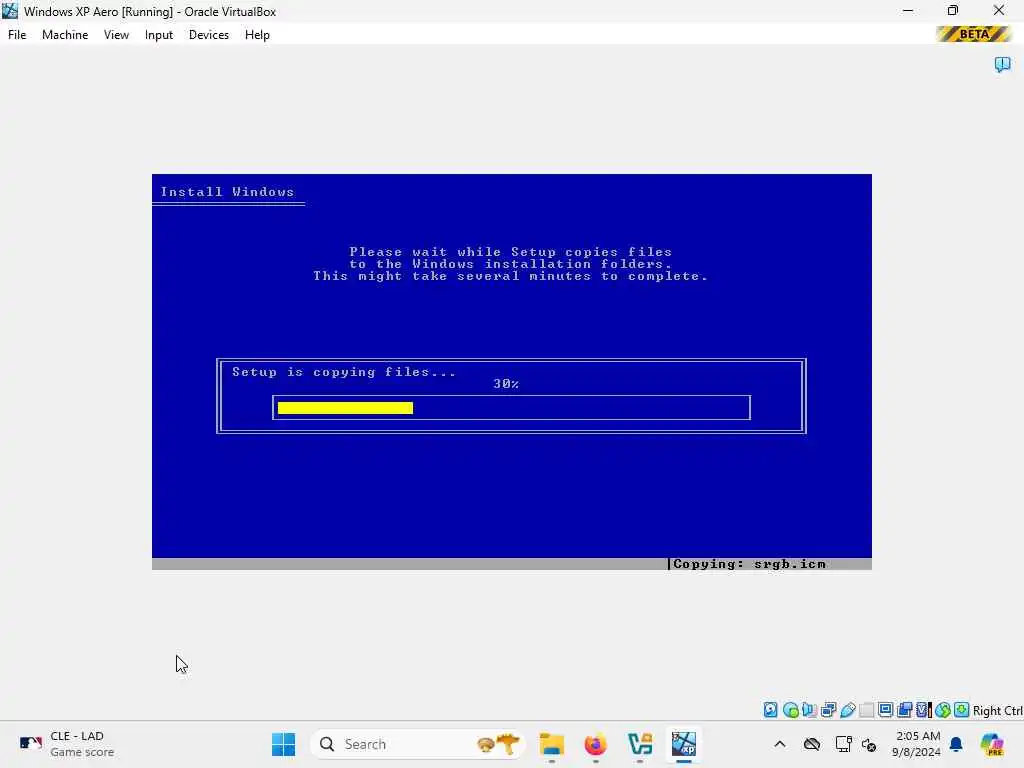Screen dimensions: 1024x768
Task: Open the USB devices indicator
Action: point(848,710)
